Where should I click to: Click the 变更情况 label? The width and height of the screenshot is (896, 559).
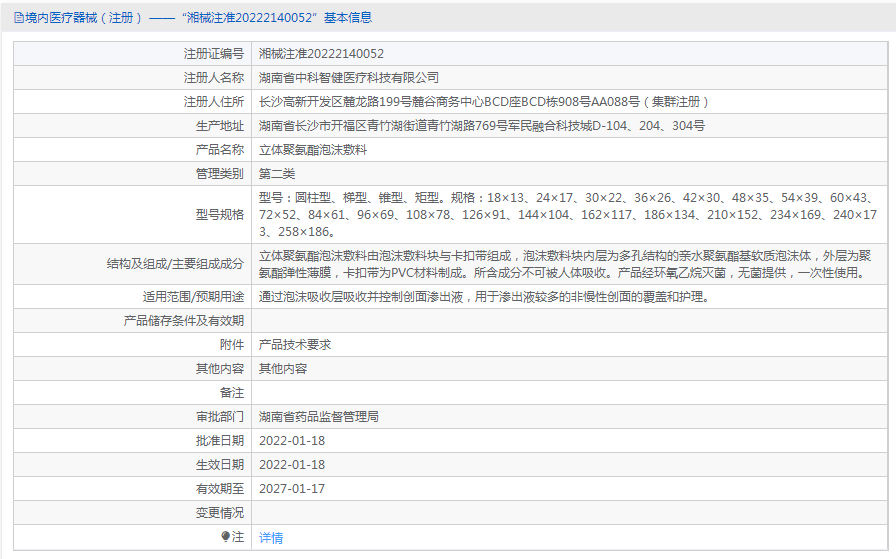coord(219,513)
